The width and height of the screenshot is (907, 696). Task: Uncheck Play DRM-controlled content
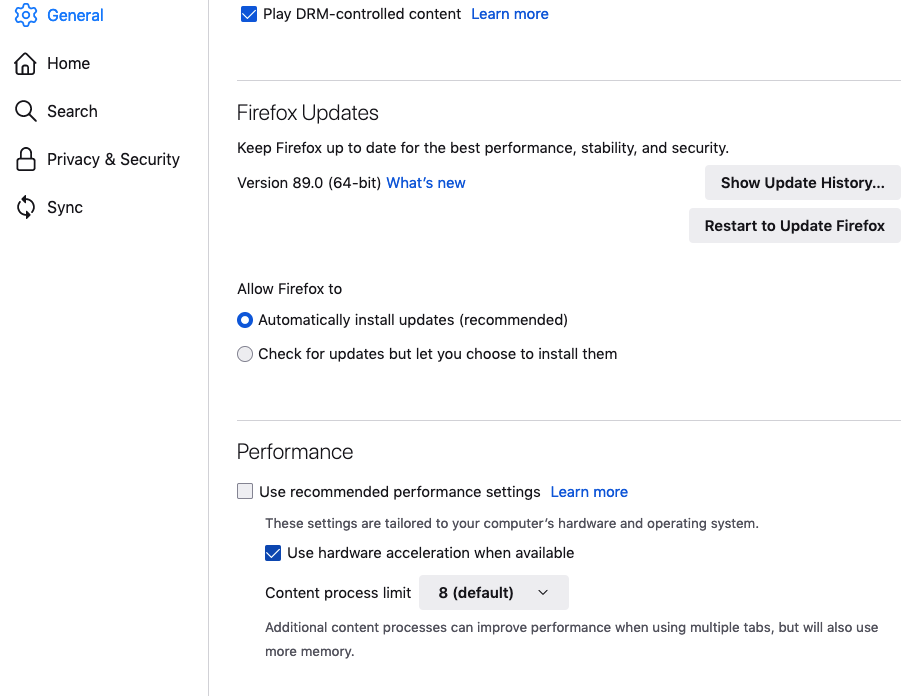pos(249,14)
